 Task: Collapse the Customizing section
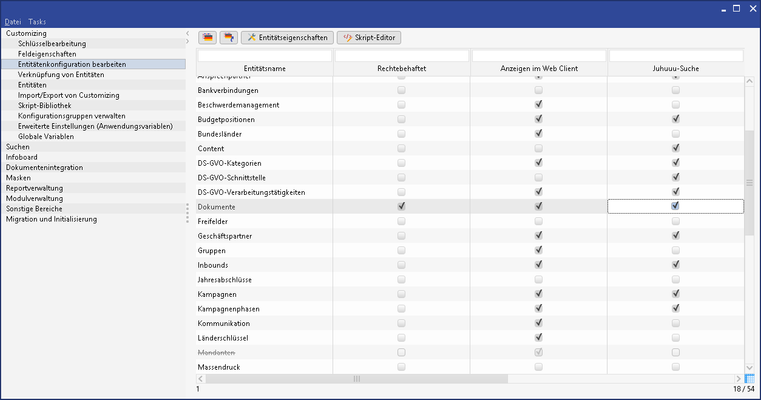pos(26,33)
